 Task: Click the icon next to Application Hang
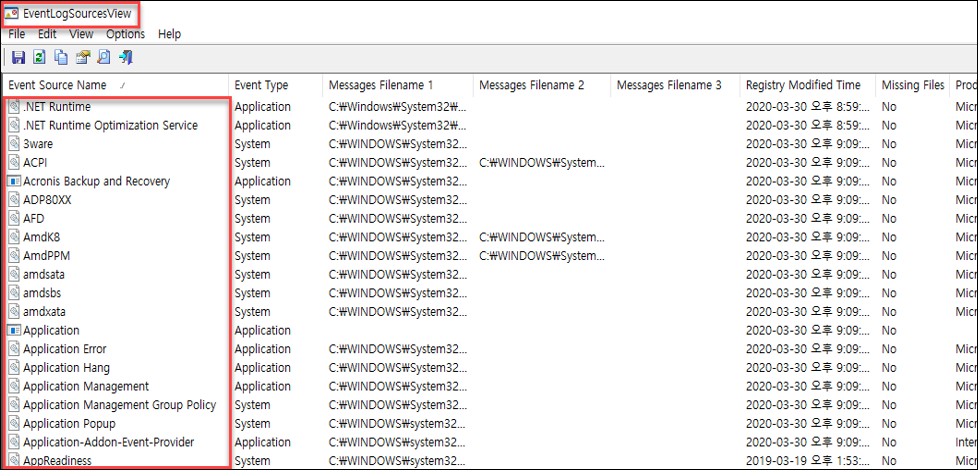point(14,368)
